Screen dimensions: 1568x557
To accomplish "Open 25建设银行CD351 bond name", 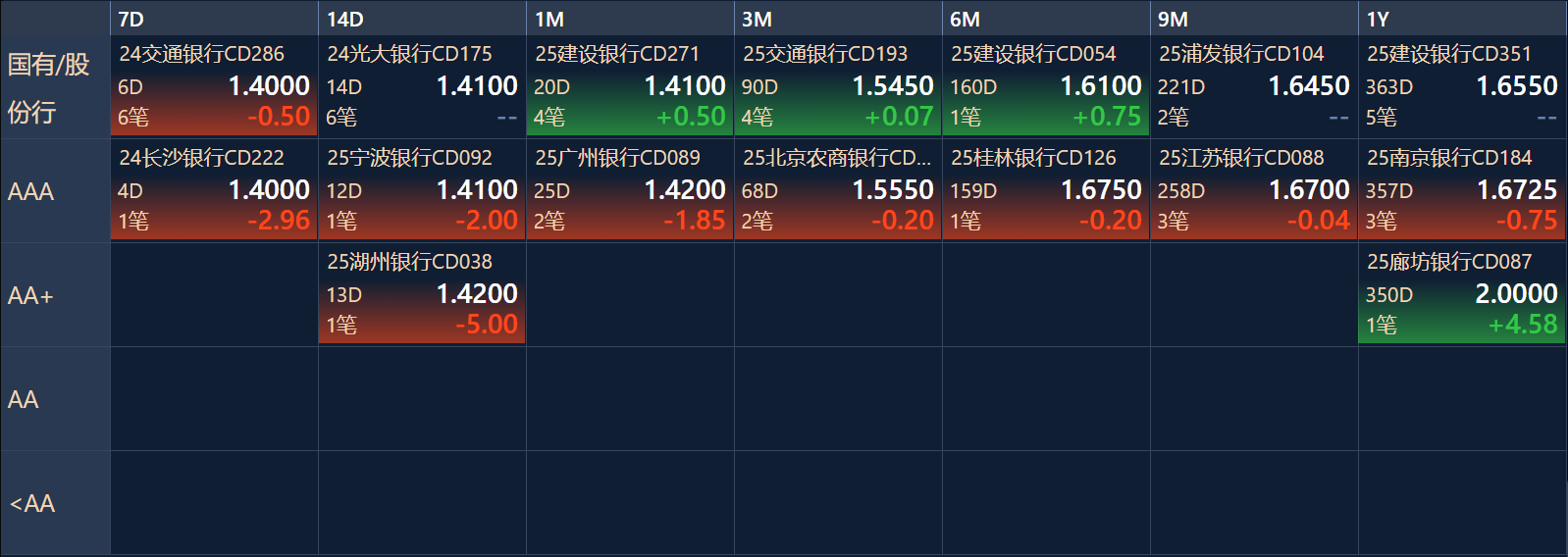I will (x=1449, y=54).
